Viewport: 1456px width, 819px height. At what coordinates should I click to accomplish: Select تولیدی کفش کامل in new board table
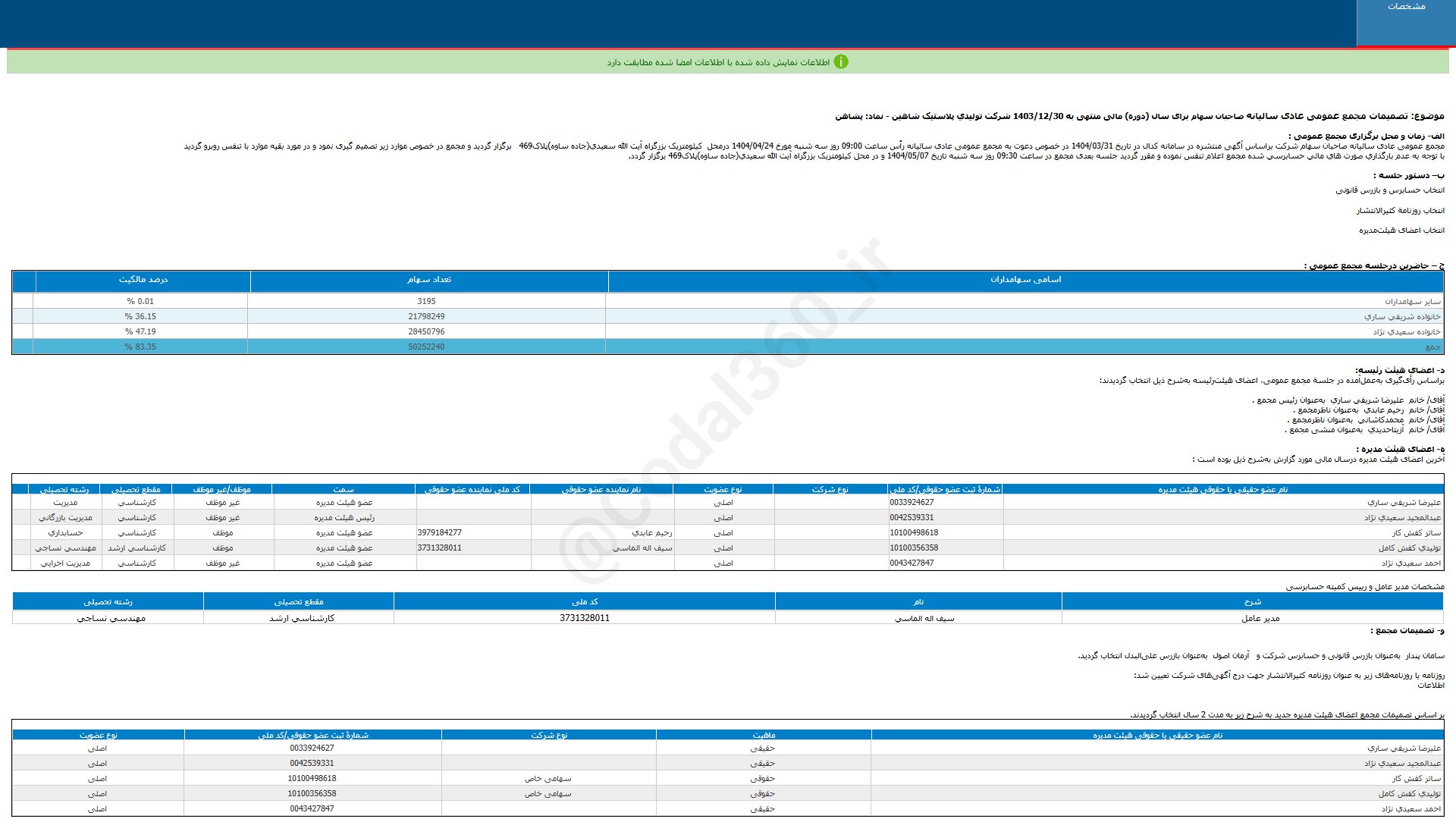pos(1409,793)
